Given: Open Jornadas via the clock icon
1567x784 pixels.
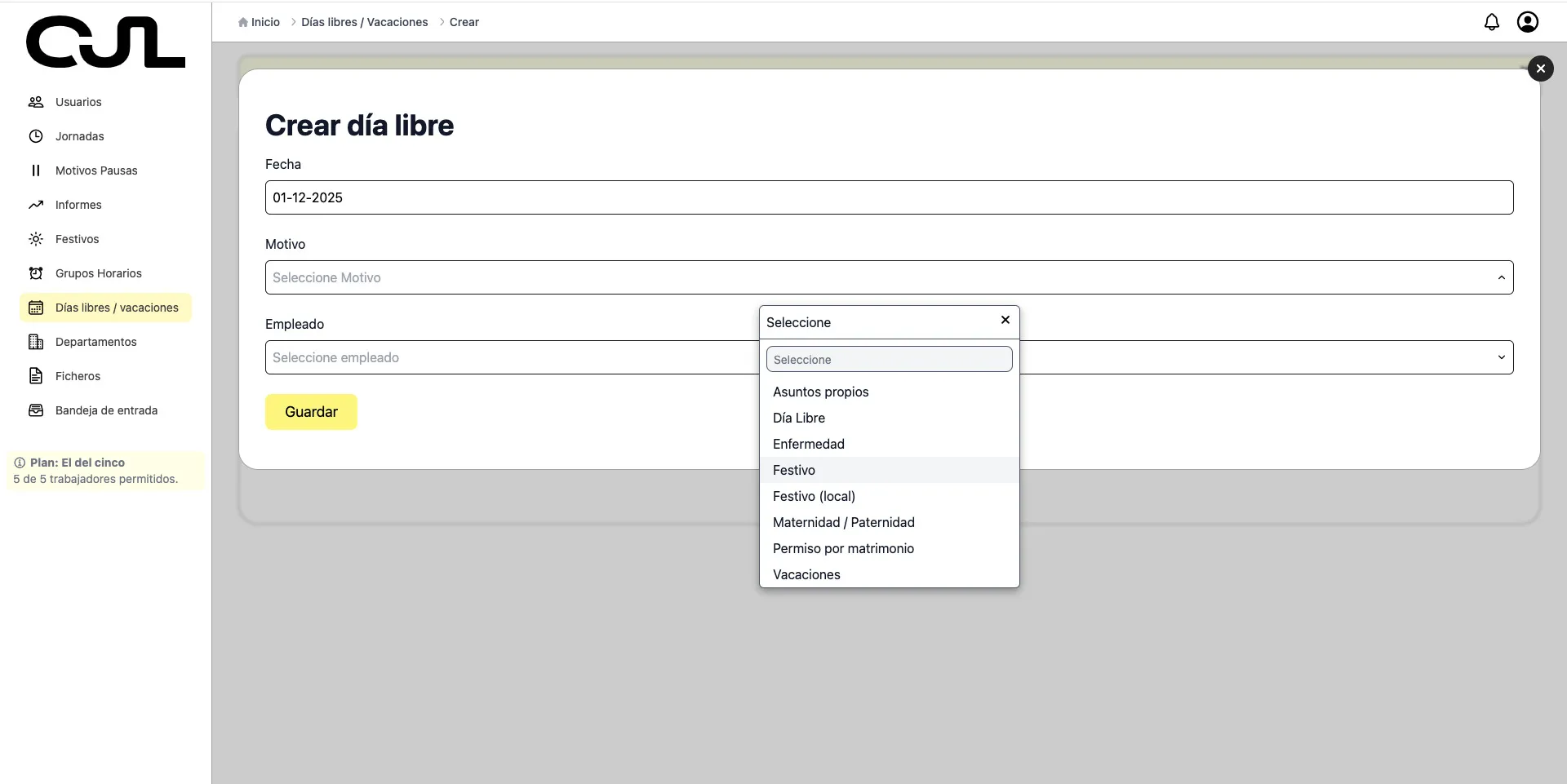Looking at the screenshot, I should pos(36,136).
